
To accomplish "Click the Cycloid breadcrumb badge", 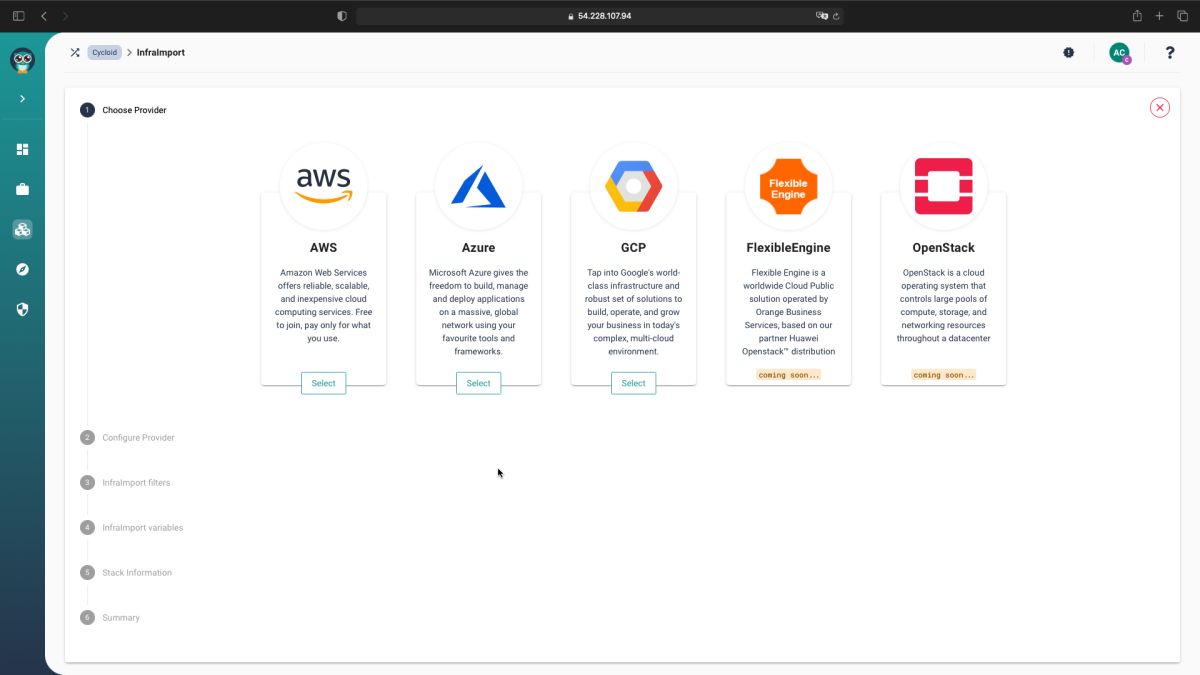I will (105, 52).
